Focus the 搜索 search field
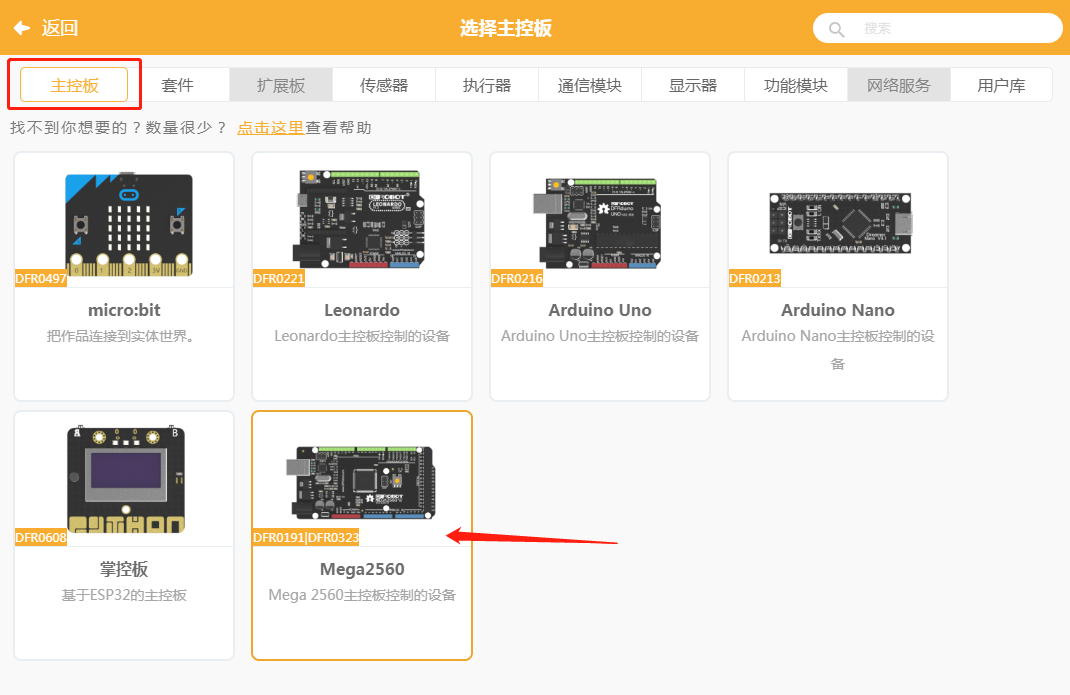This screenshot has height=695, width=1070. 938,29
